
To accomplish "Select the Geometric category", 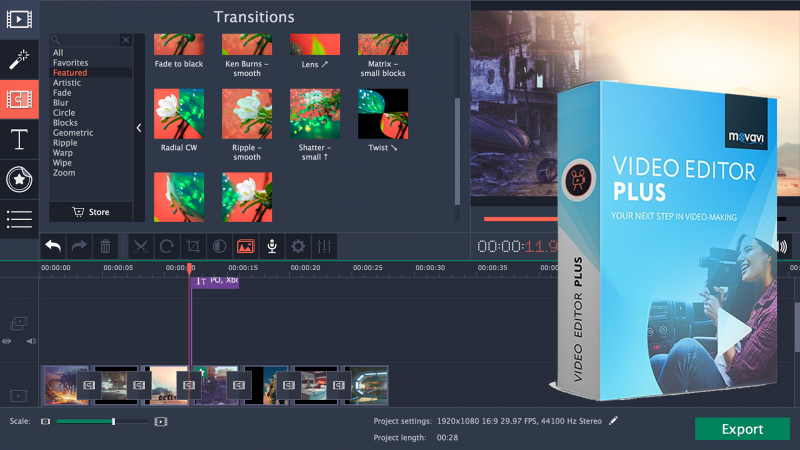I will 73,133.
